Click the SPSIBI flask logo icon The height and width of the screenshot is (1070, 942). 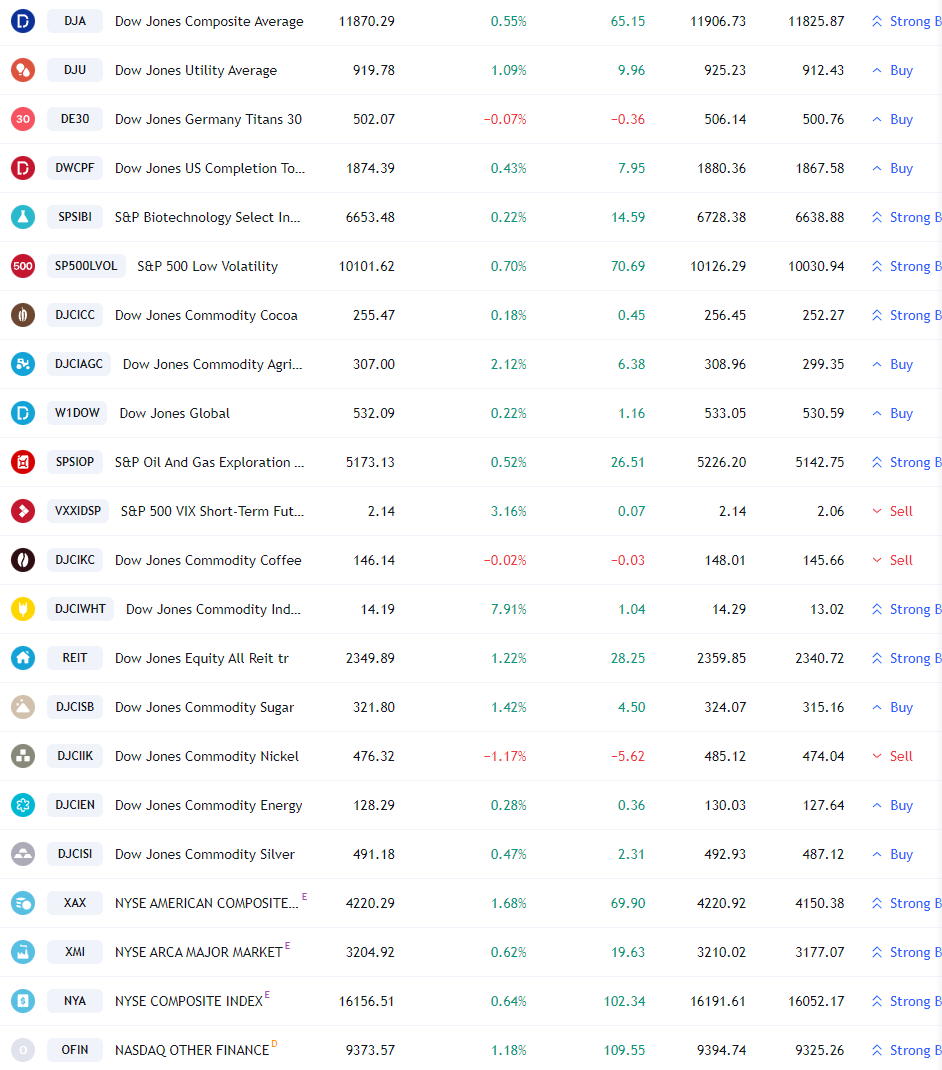click(23, 217)
